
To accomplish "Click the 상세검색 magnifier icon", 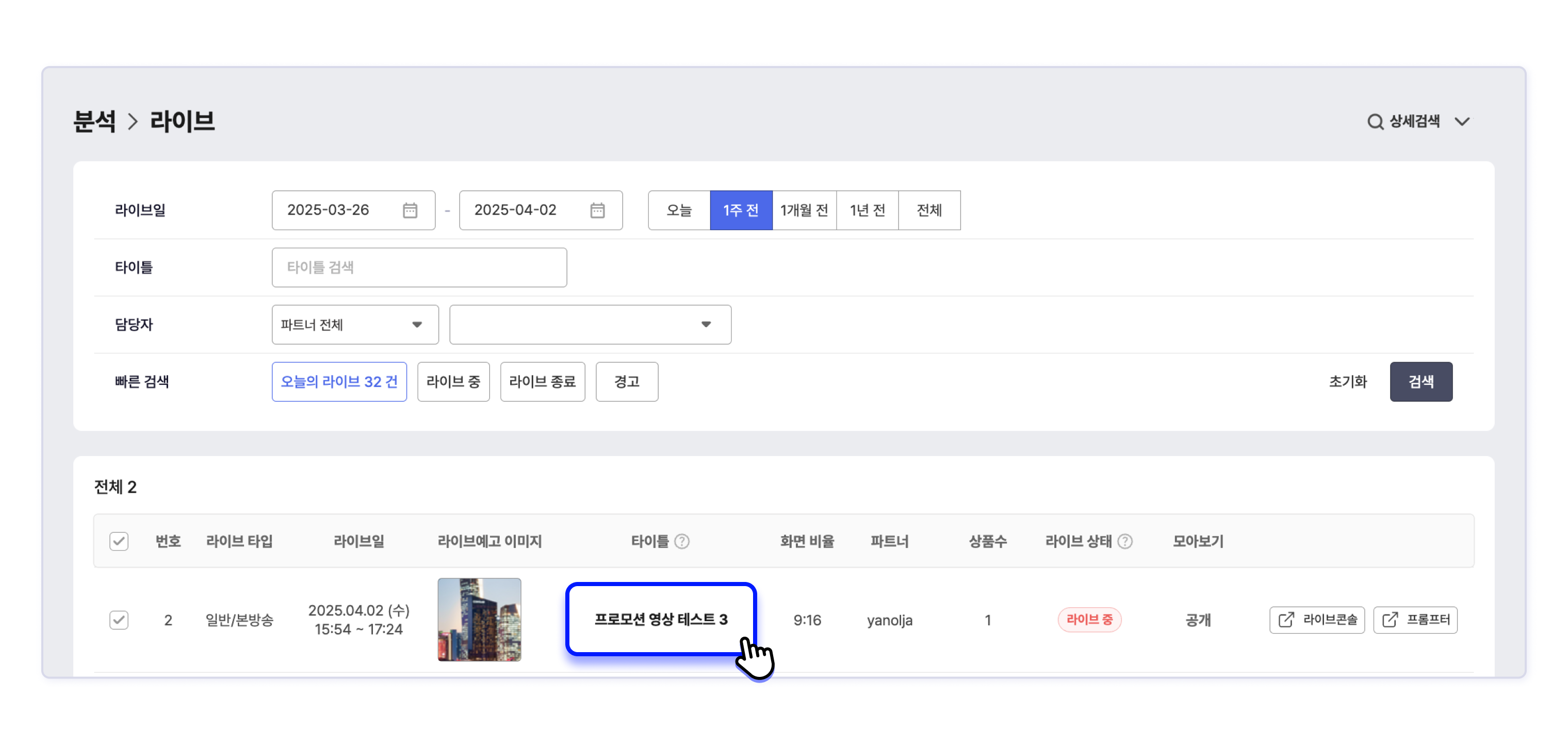I will click(x=1375, y=122).
